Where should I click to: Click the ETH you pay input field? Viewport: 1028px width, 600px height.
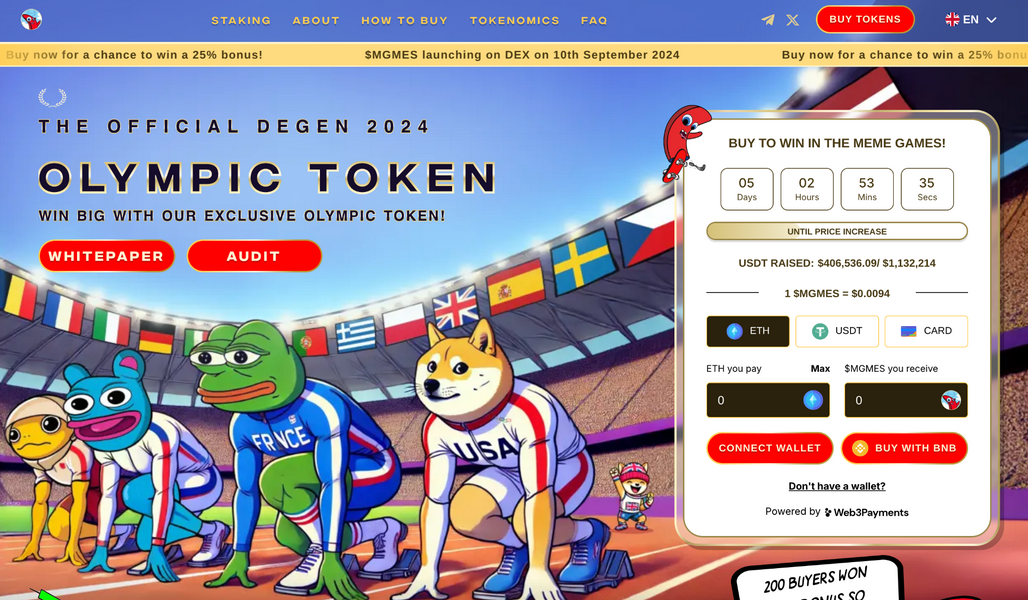coord(768,400)
